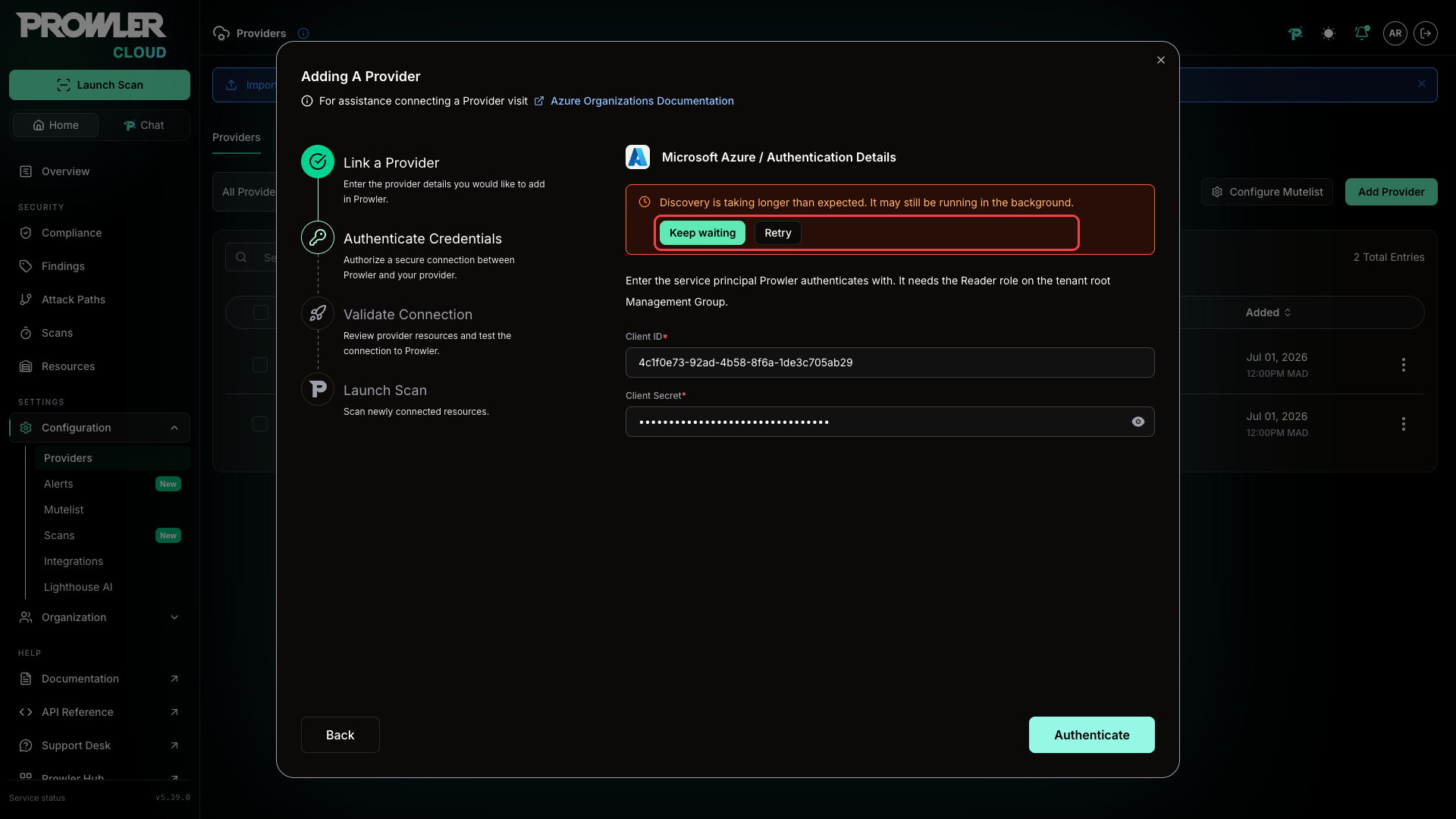The width and height of the screenshot is (1456, 819).
Task: Close the Adding A Provider dialog
Action: point(1161,60)
